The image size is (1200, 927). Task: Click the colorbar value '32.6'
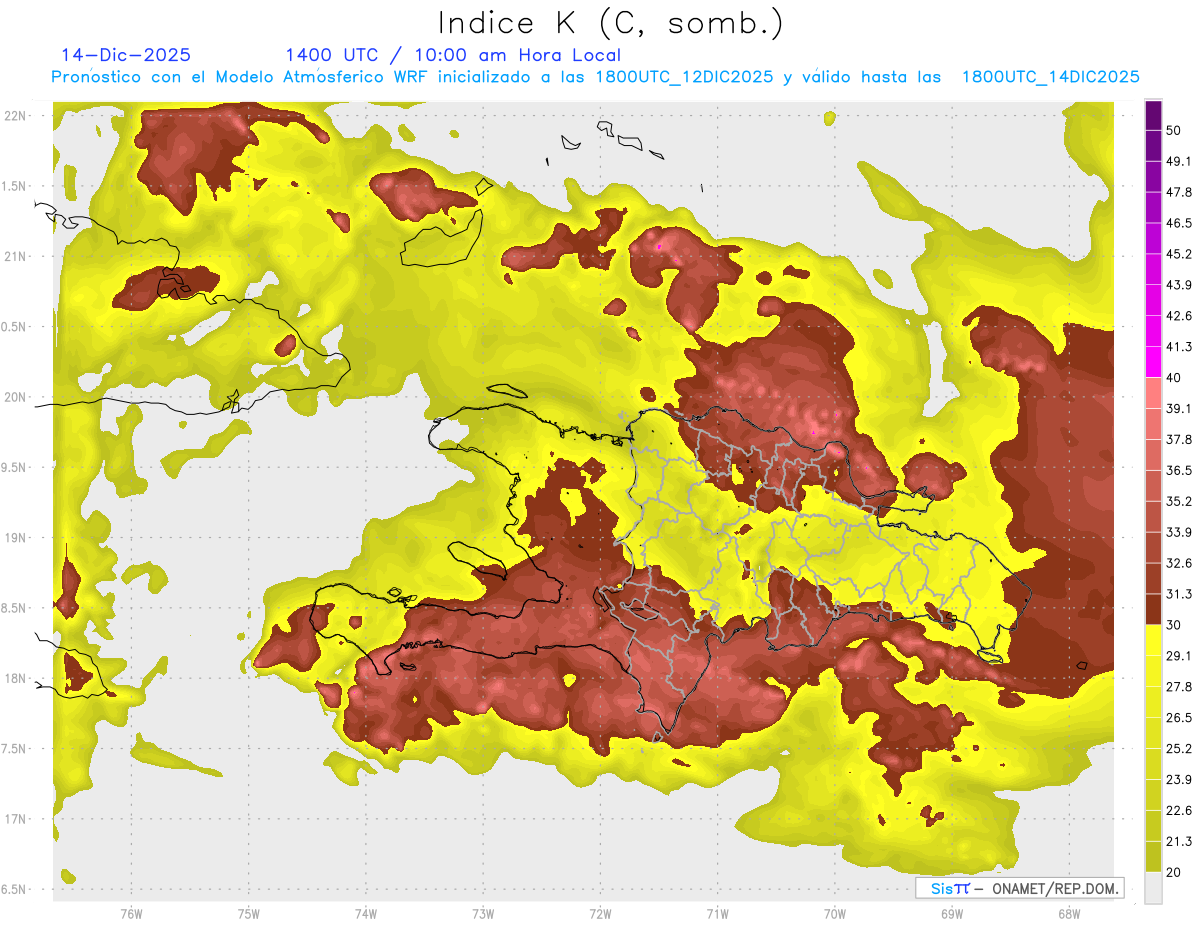[1178, 563]
